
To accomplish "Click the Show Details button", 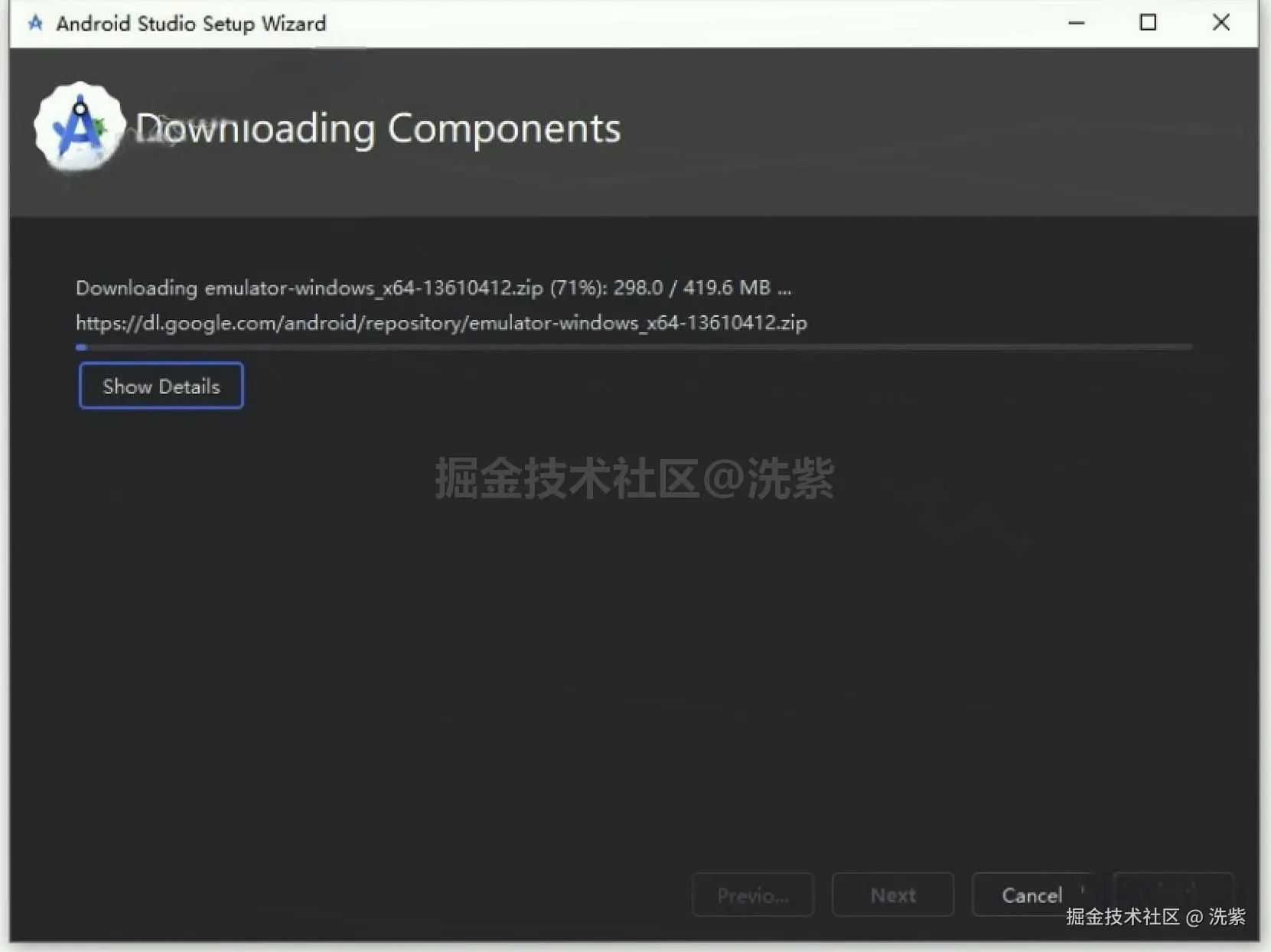I will point(161,386).
